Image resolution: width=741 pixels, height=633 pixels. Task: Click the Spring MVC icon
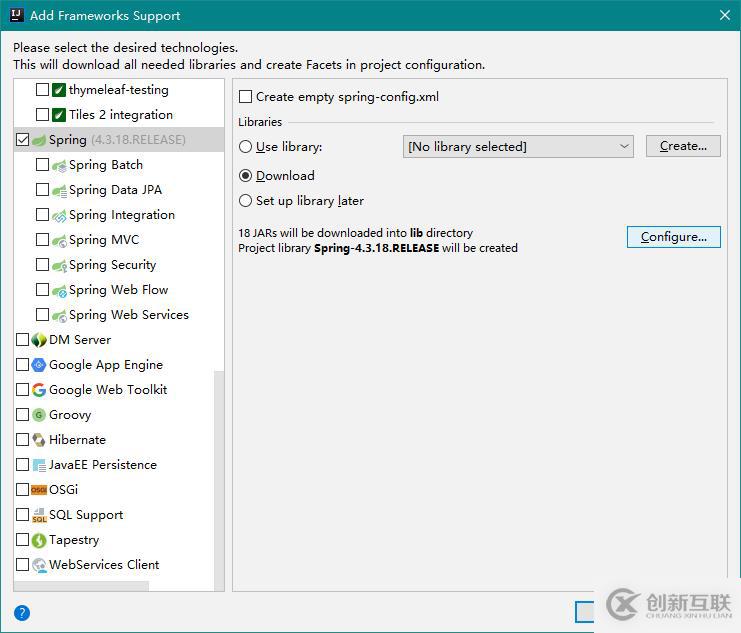tap(59, 241)
